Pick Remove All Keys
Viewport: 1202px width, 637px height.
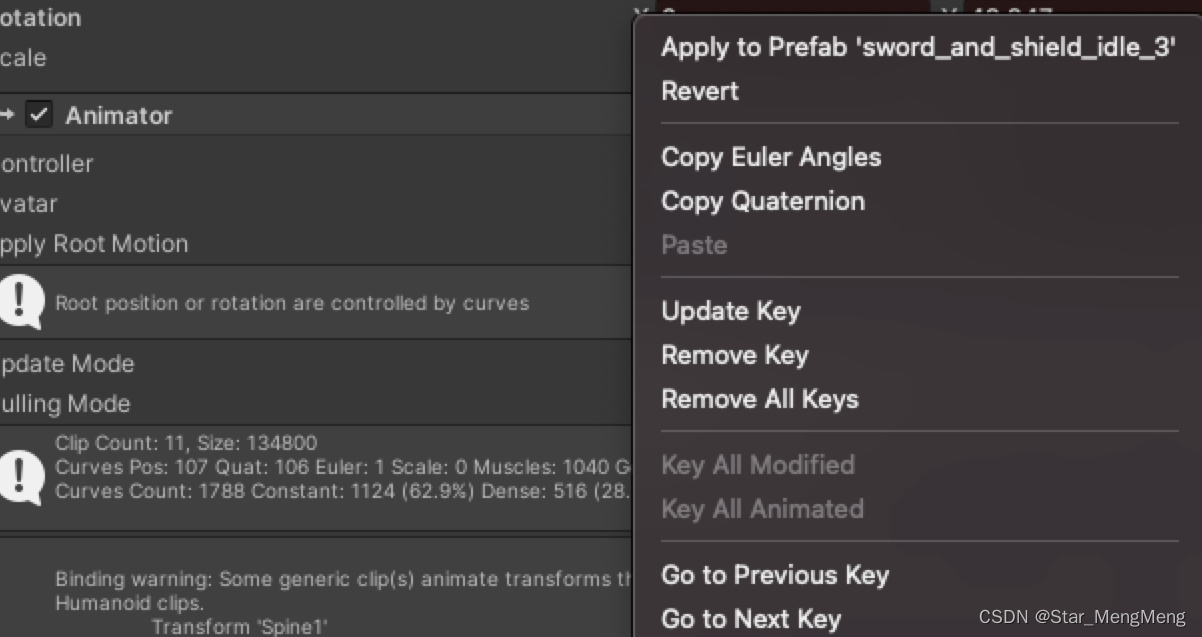[x=760, y=399]
